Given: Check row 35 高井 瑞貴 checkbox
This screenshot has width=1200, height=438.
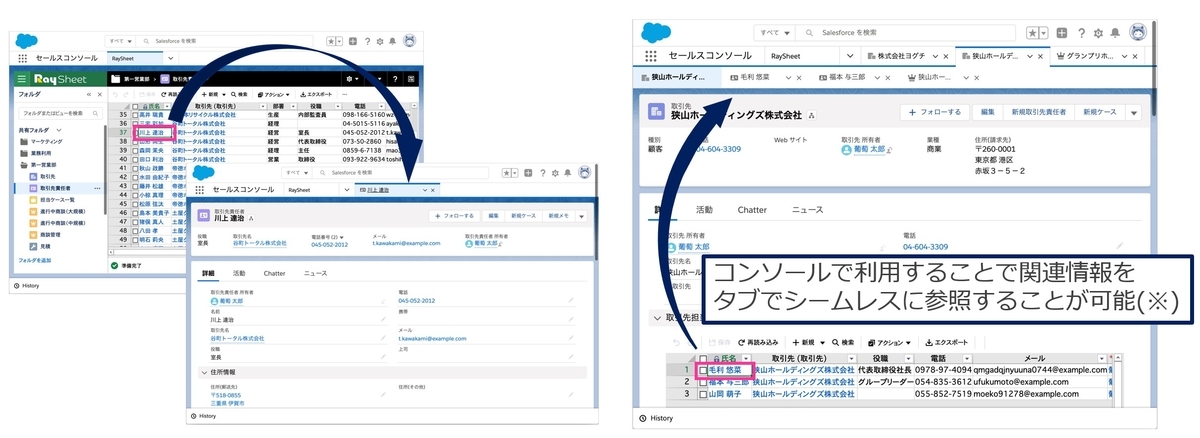Looking at the screenshot, I should click(137, 115).
